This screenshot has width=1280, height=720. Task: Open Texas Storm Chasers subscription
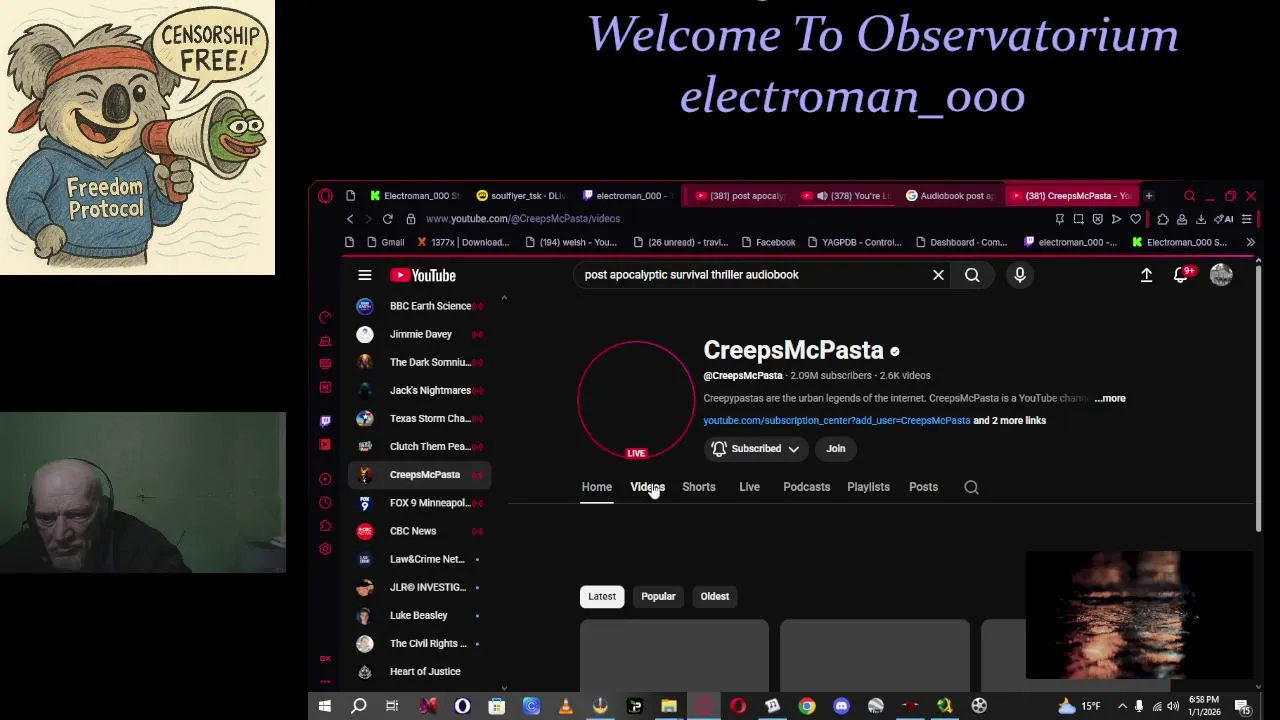pos(420,418)
